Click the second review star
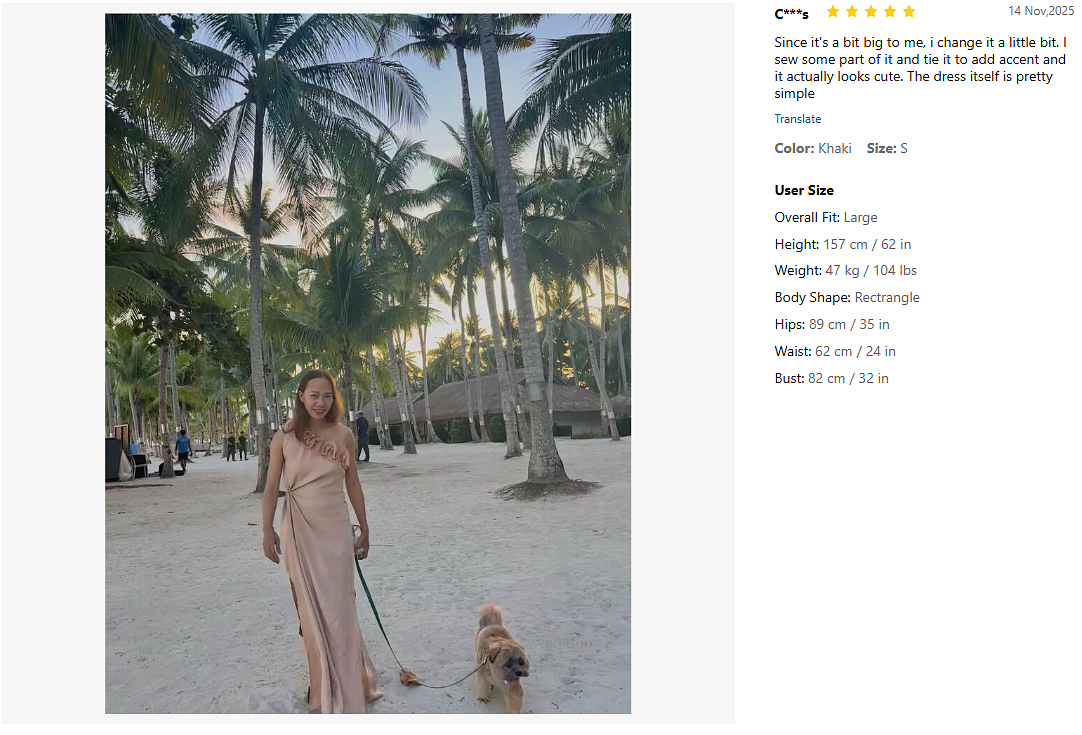This screenshot has width=1082, height=735. pyautogui.click(x=852, y=12)
